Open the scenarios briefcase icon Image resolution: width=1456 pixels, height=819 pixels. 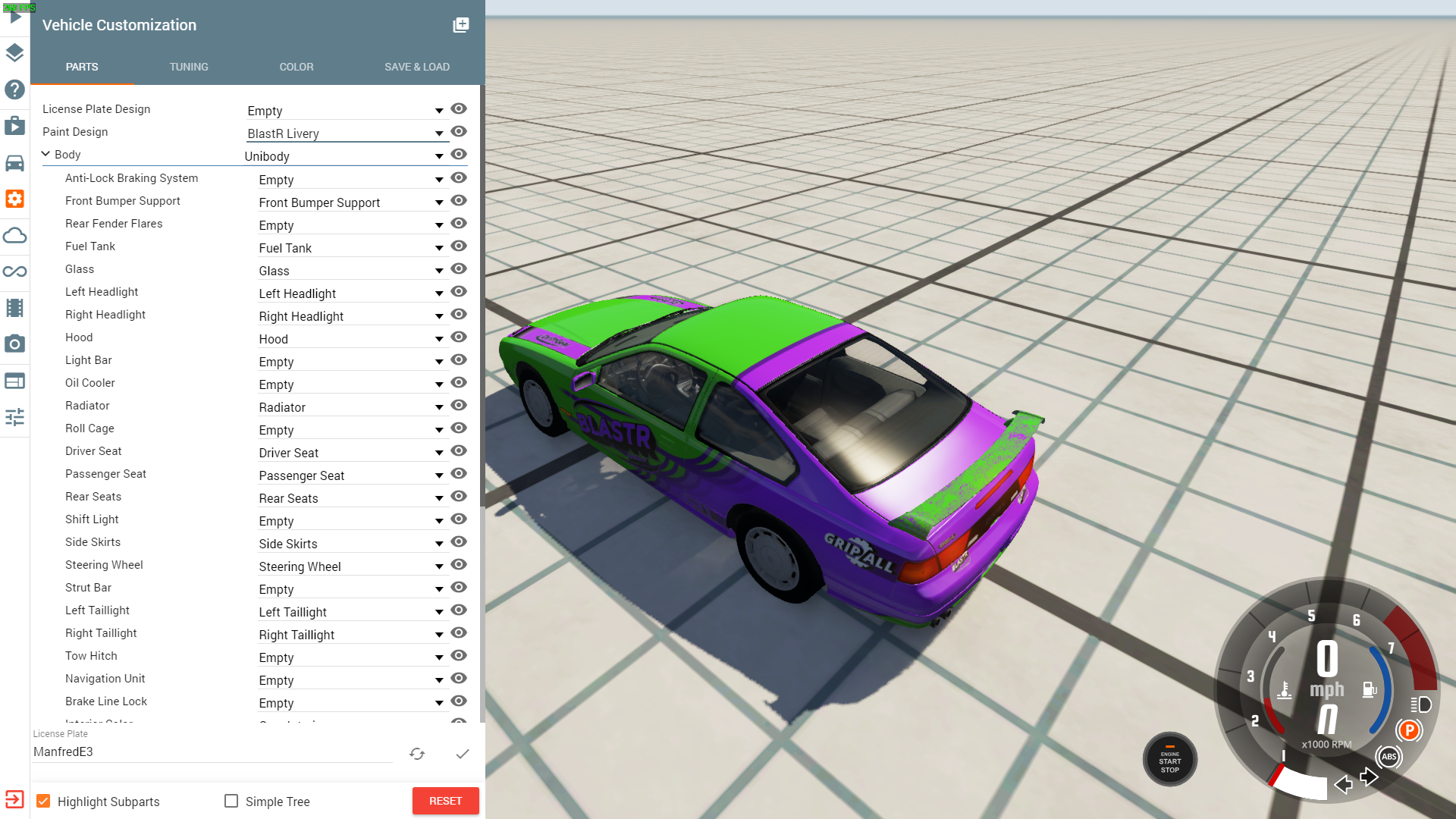click(x=15, y=126)
